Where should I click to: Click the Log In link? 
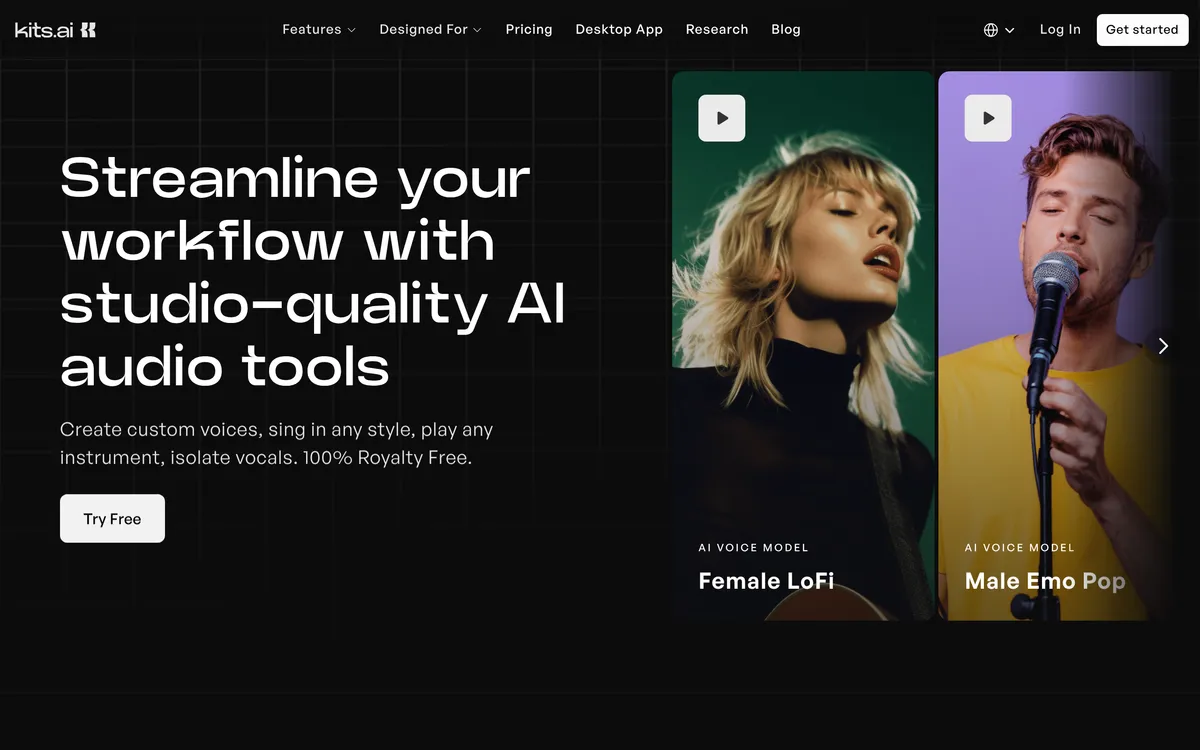1060,30
